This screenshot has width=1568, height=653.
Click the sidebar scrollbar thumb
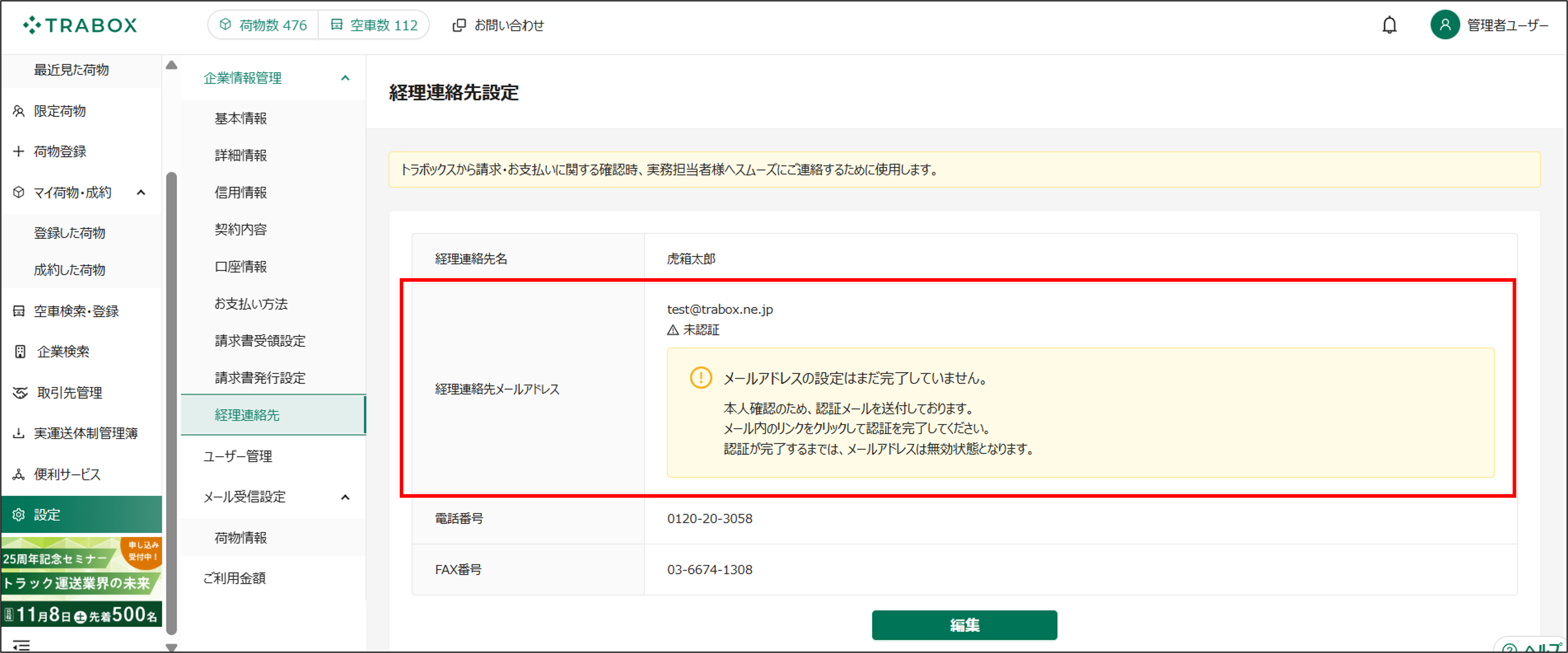click(172, 403)
